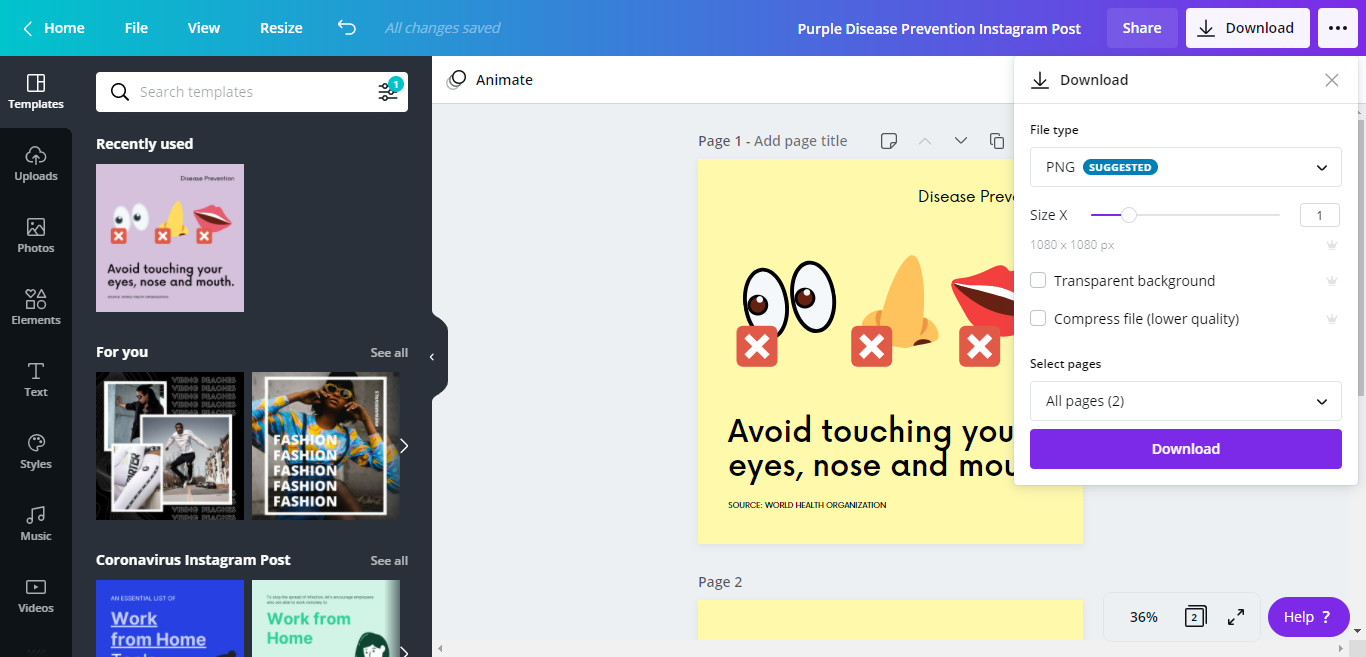This screenshot has width=1366, height=657.
Task: Select the Fashion repeated text template
Action: 326,446
